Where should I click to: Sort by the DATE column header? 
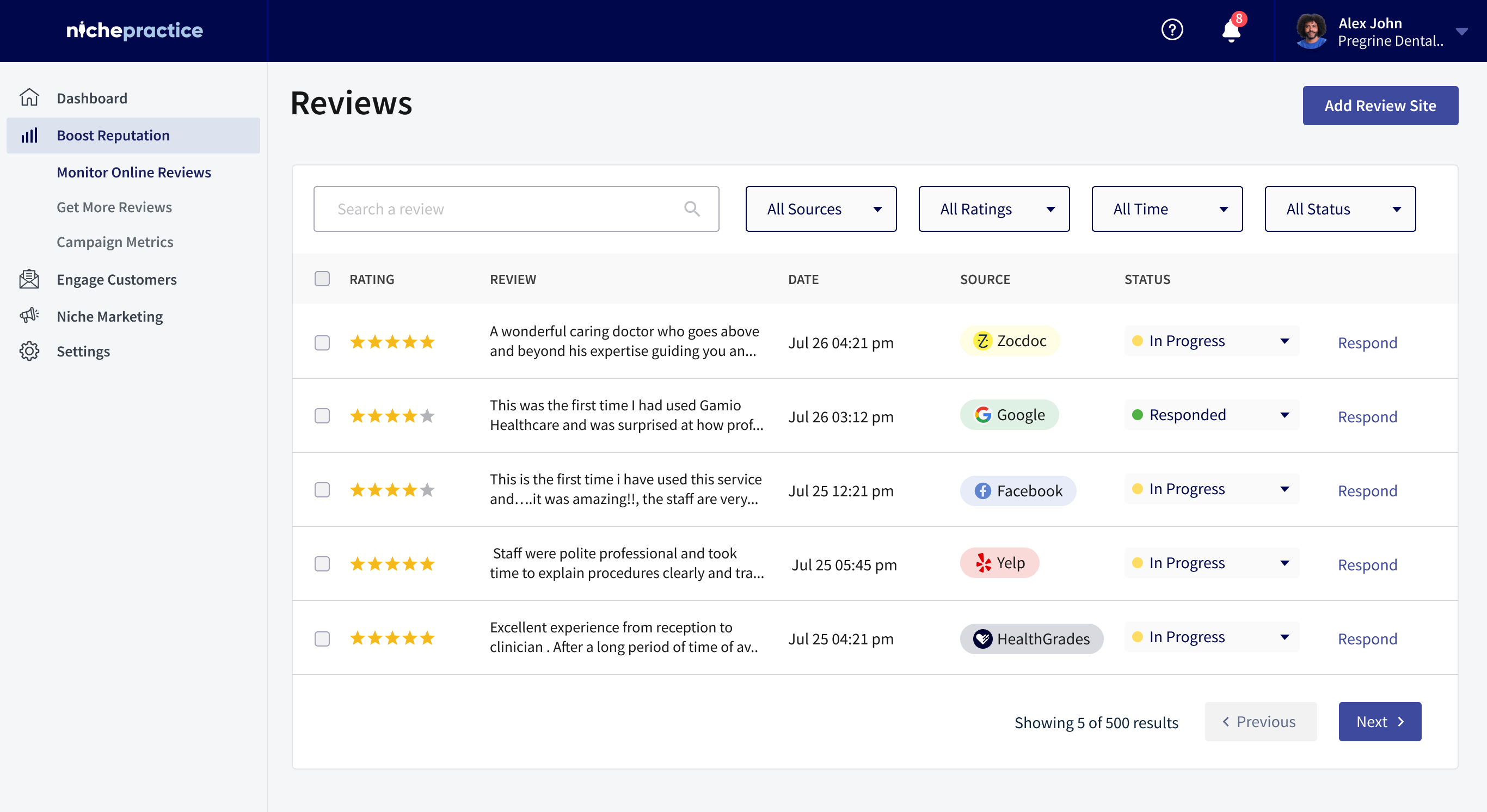[803, 279]
